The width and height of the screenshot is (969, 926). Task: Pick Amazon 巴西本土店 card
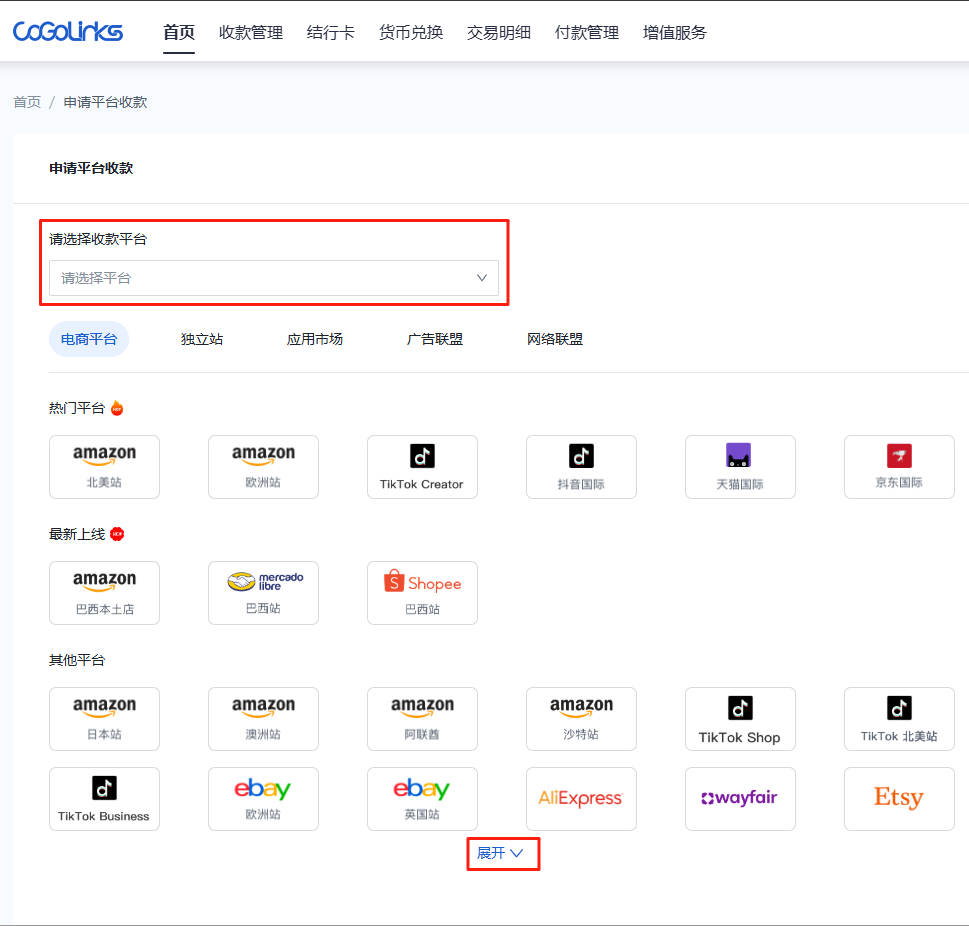point(104,593)
